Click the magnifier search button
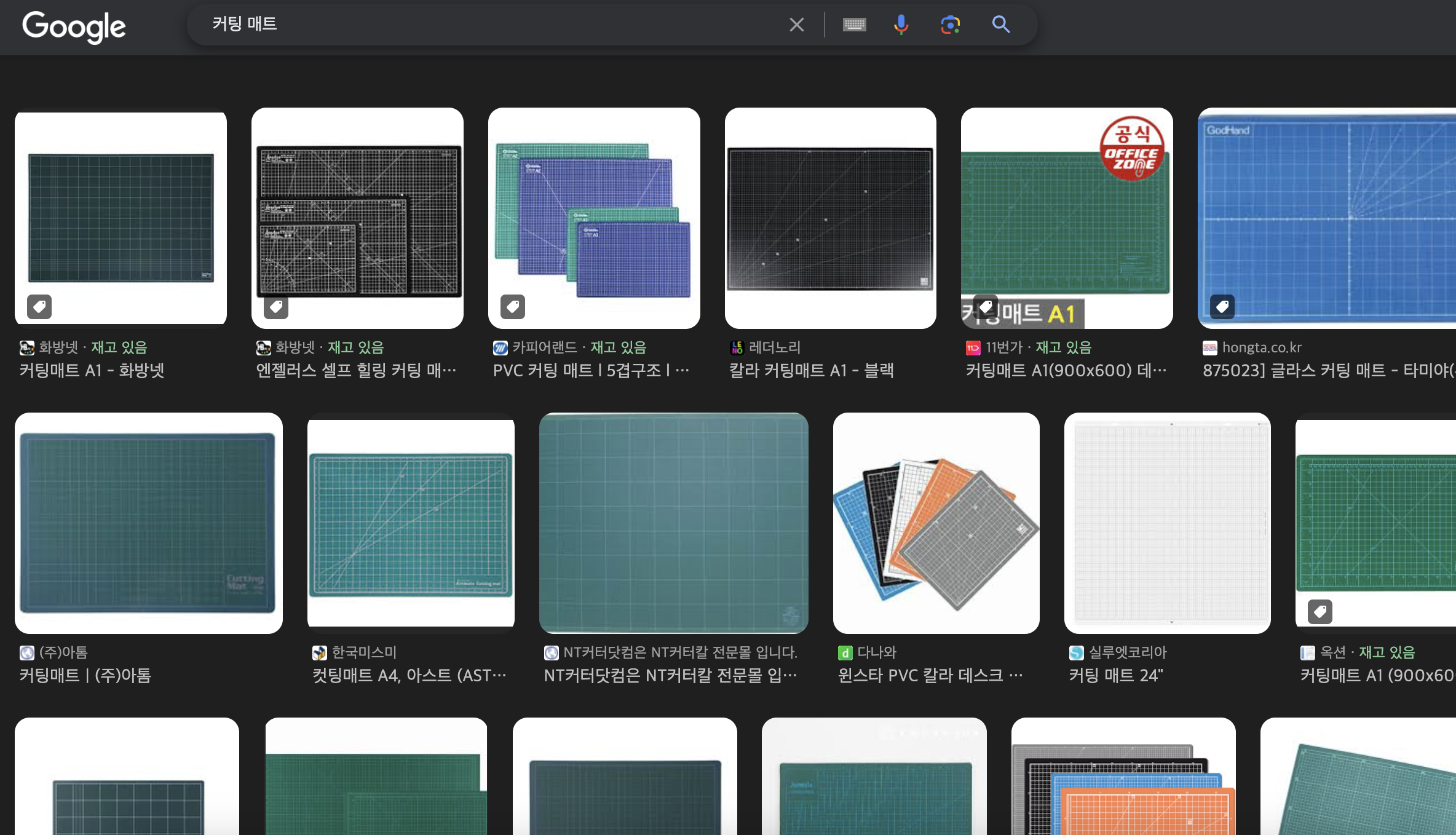The height and width of the screenshot is (835, 1456). tap(1001, 25)
